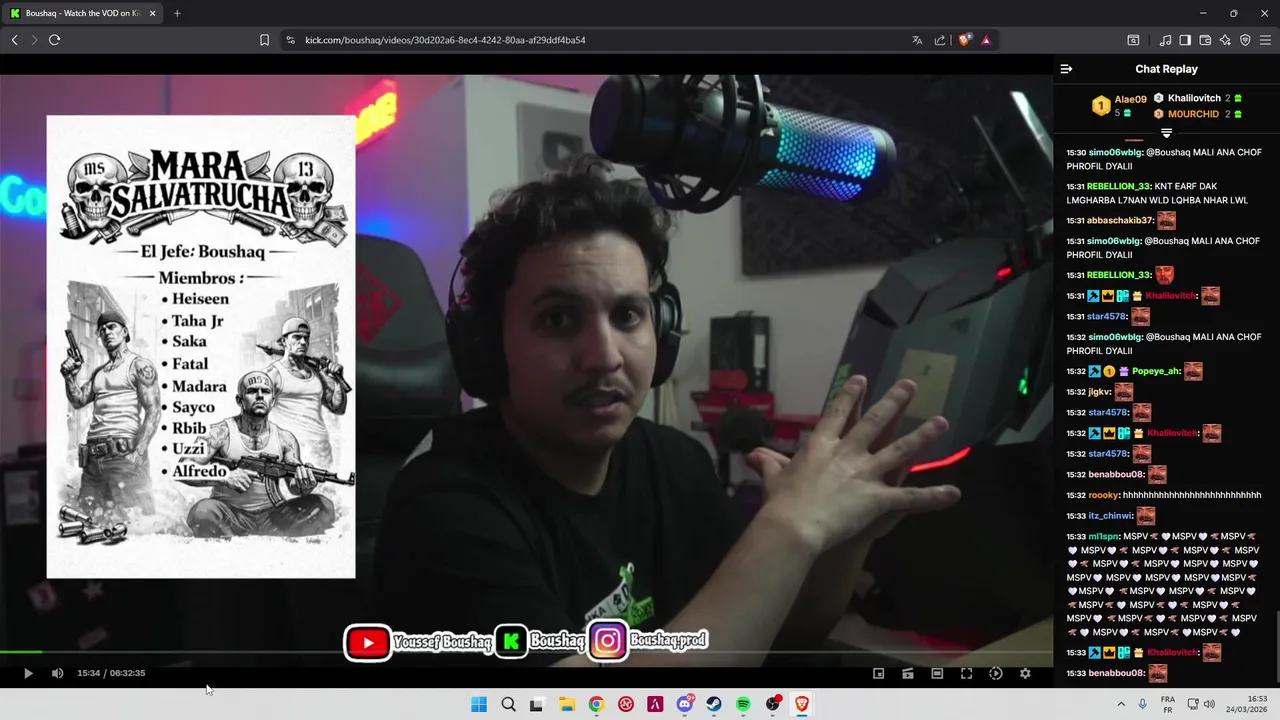Open the Leo AI assistant
Image resolution: width=1280 pixels, height=720 pixels.
click(x=1225, y=40)
